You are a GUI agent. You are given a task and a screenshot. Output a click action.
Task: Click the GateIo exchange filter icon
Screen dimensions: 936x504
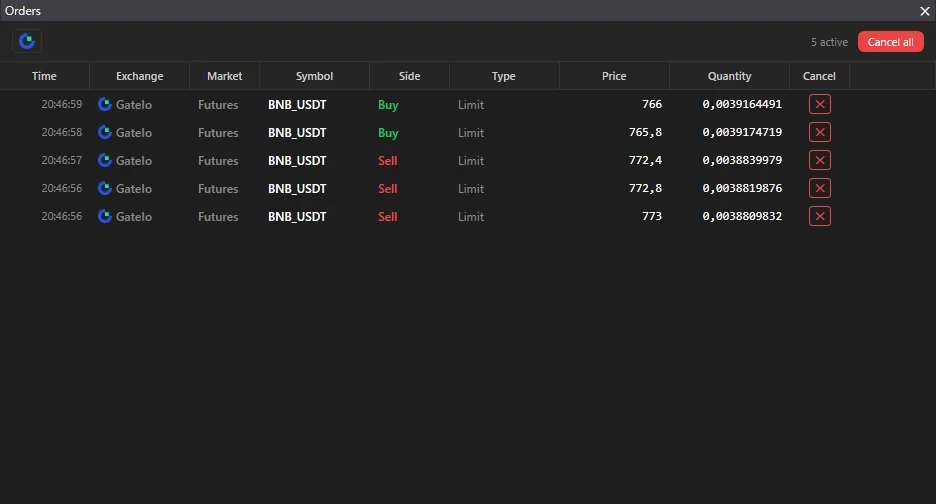(27, 41)
